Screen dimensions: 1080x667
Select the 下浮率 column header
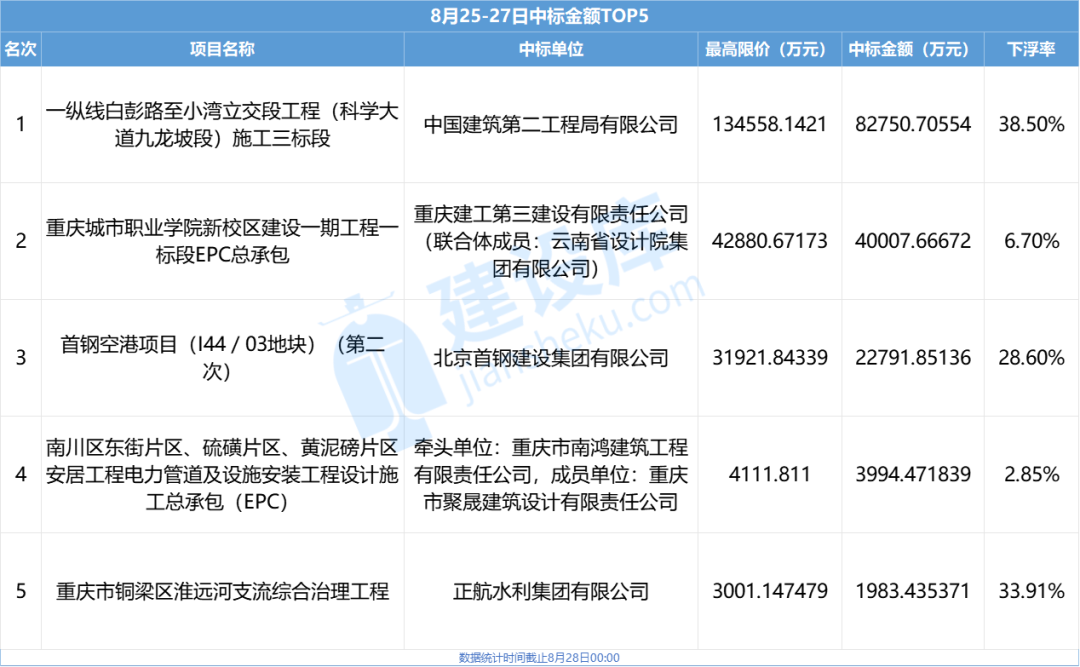pos(1031,48)
